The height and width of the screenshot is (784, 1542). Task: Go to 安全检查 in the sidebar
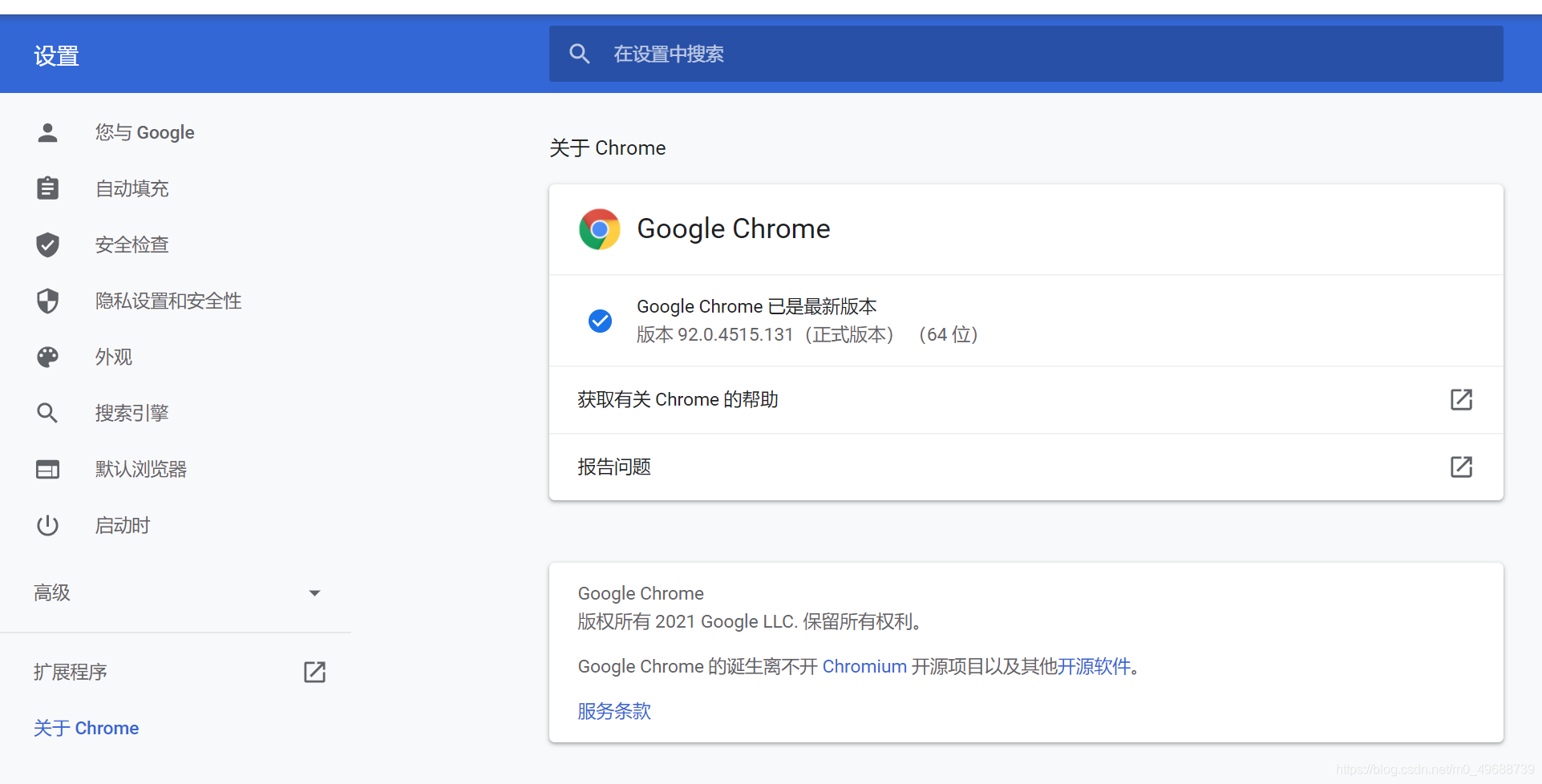(x=132, y=244)
